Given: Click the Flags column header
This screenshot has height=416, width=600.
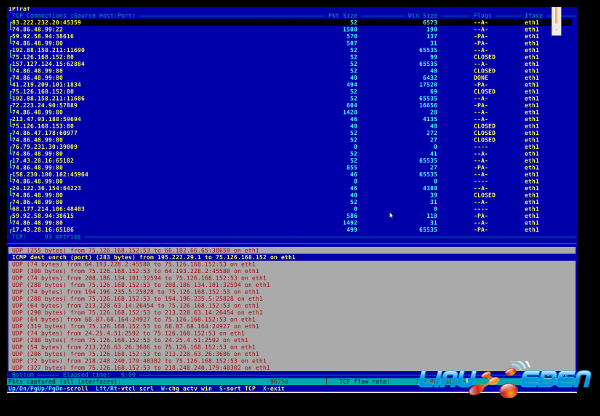Looking at the screenshot, I should pyautogui.click(x=483, y=16).
